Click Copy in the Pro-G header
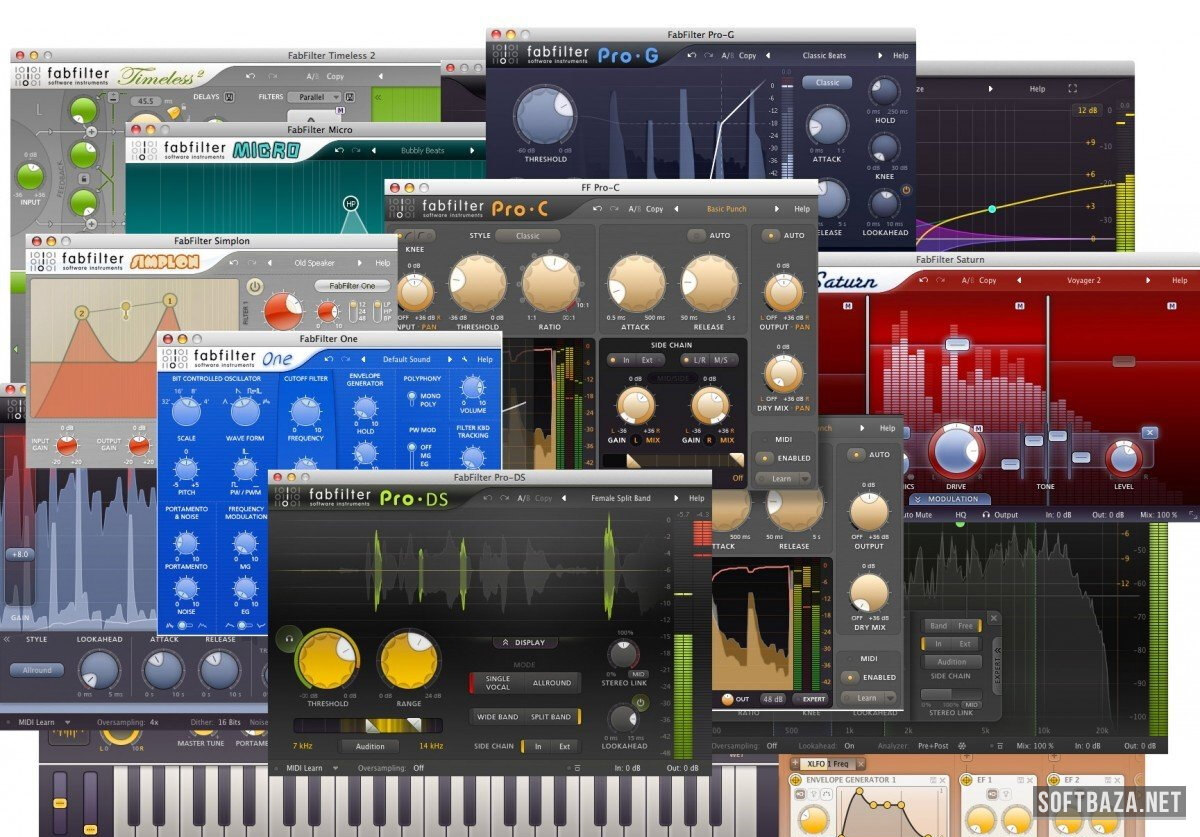This screenshot has width=1200, height=837. point(747,56)
